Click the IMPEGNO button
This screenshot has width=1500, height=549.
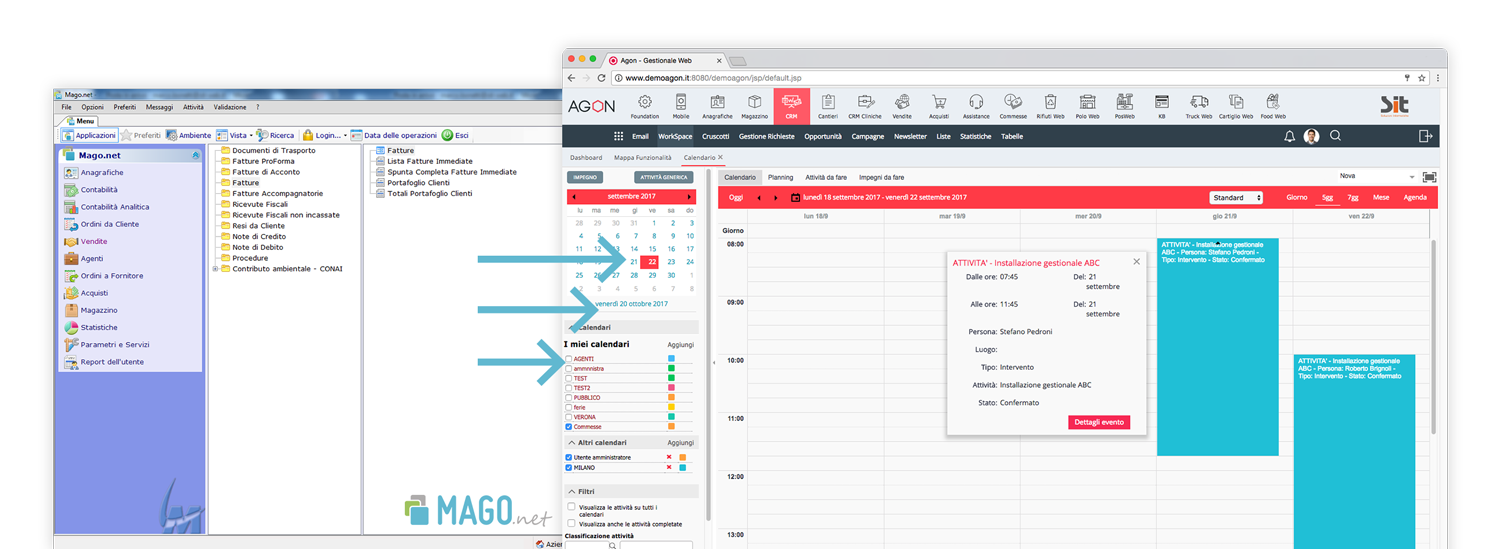tap(586, 177)
